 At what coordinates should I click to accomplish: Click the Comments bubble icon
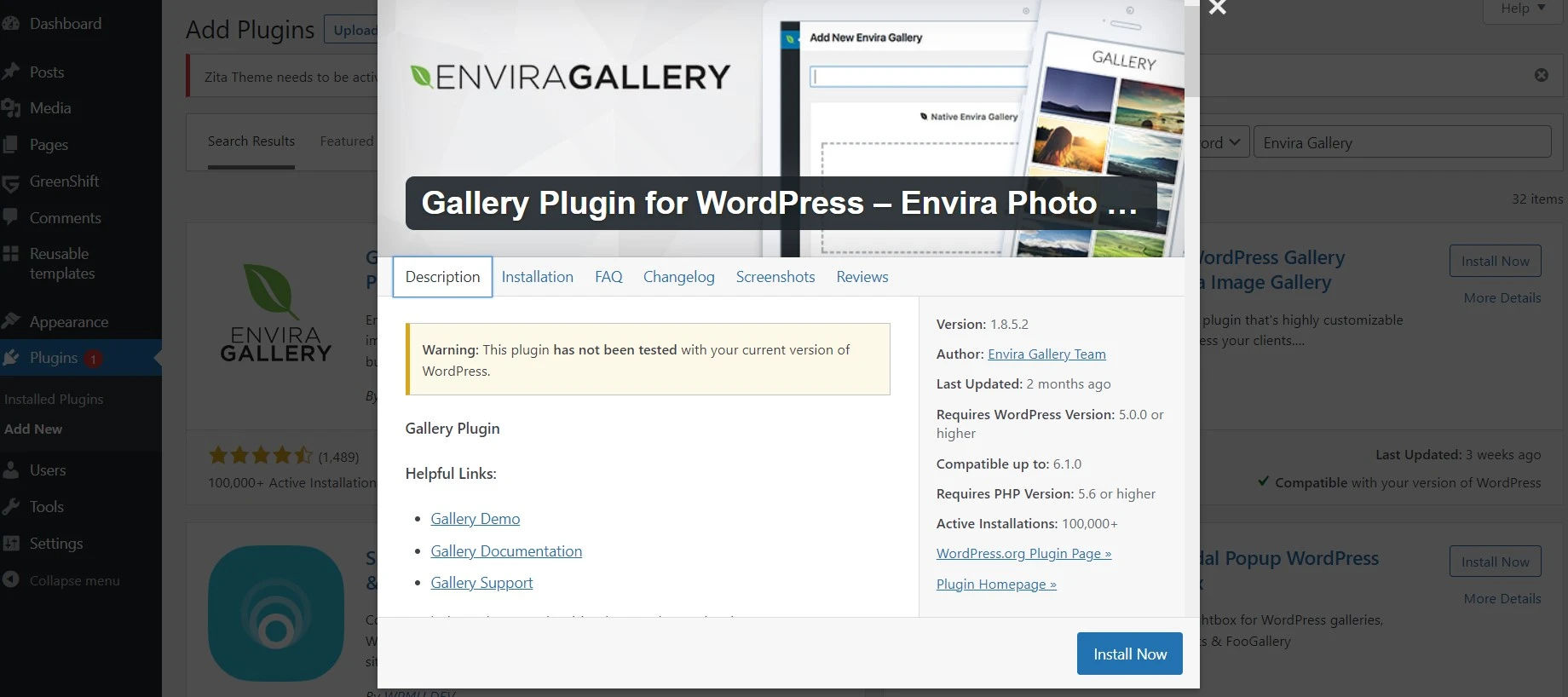coord(10,217)
